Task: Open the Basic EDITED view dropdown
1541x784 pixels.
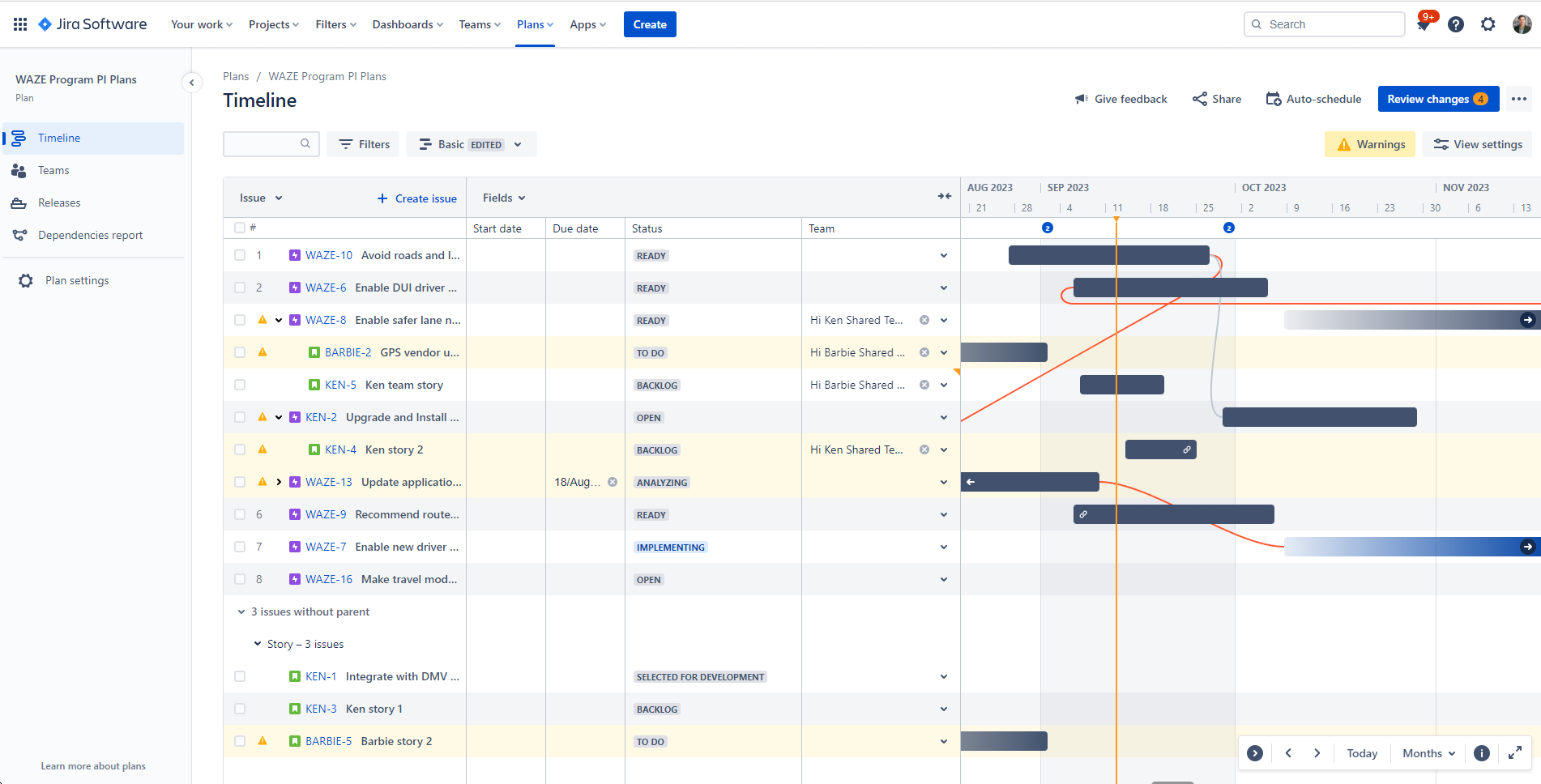Action: [471, 144]
